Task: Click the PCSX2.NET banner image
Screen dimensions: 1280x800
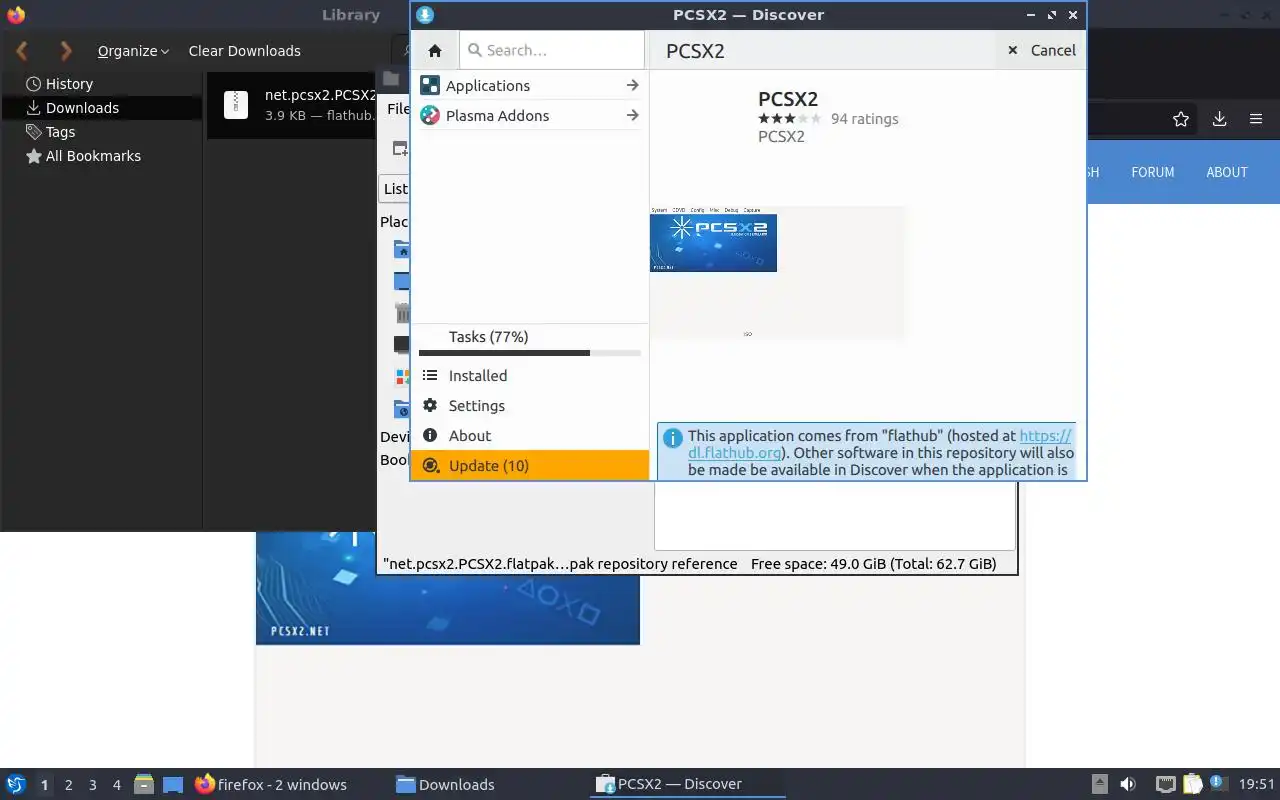Action: (448, 588)
